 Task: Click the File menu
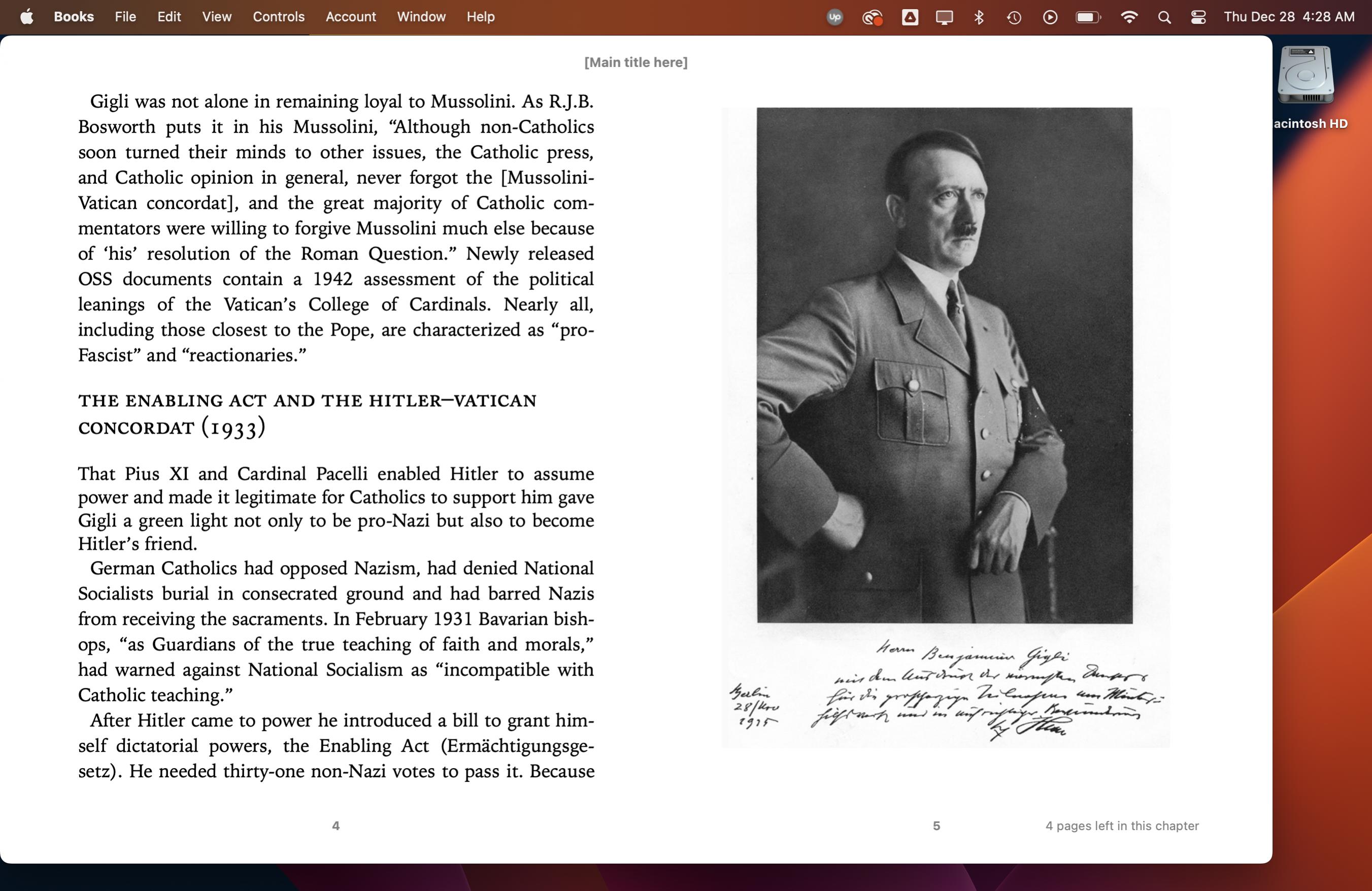pos(125,17)
